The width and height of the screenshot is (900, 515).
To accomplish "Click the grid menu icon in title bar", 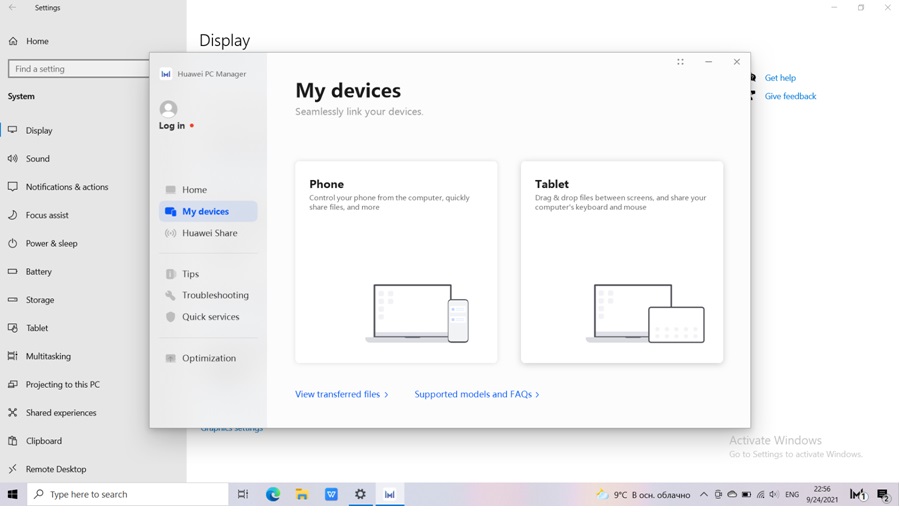I will tap(680, 62).
